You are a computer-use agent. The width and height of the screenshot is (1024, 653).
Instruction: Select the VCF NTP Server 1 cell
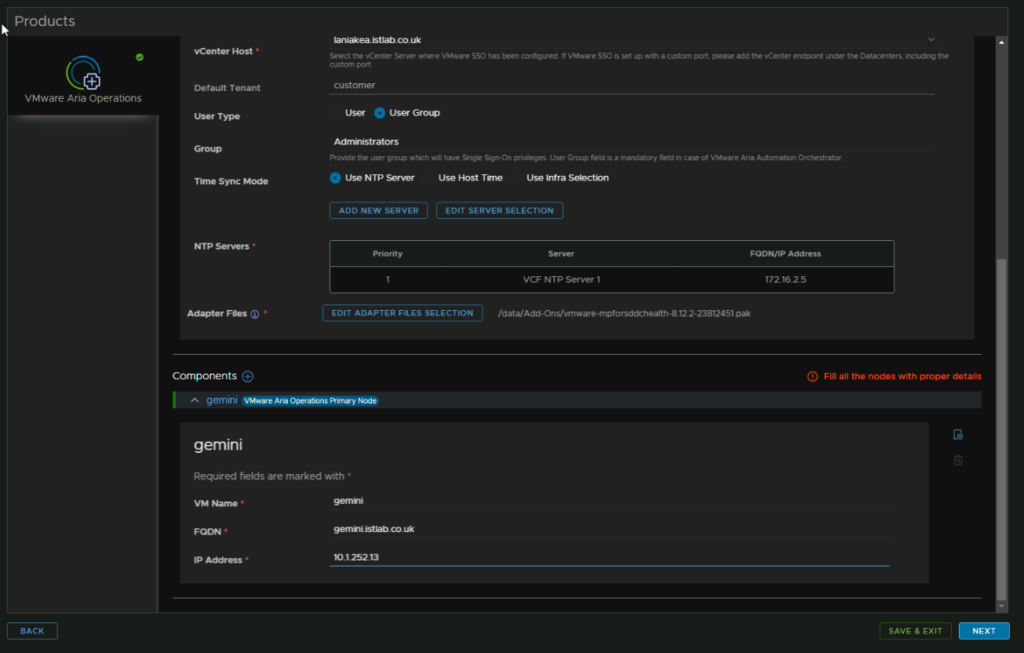click(x=562, y=279)
